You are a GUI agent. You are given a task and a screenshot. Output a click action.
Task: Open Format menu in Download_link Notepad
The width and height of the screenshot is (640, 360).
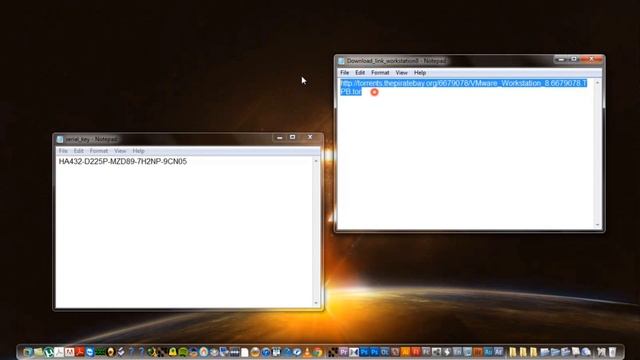[x=380, y=73]
